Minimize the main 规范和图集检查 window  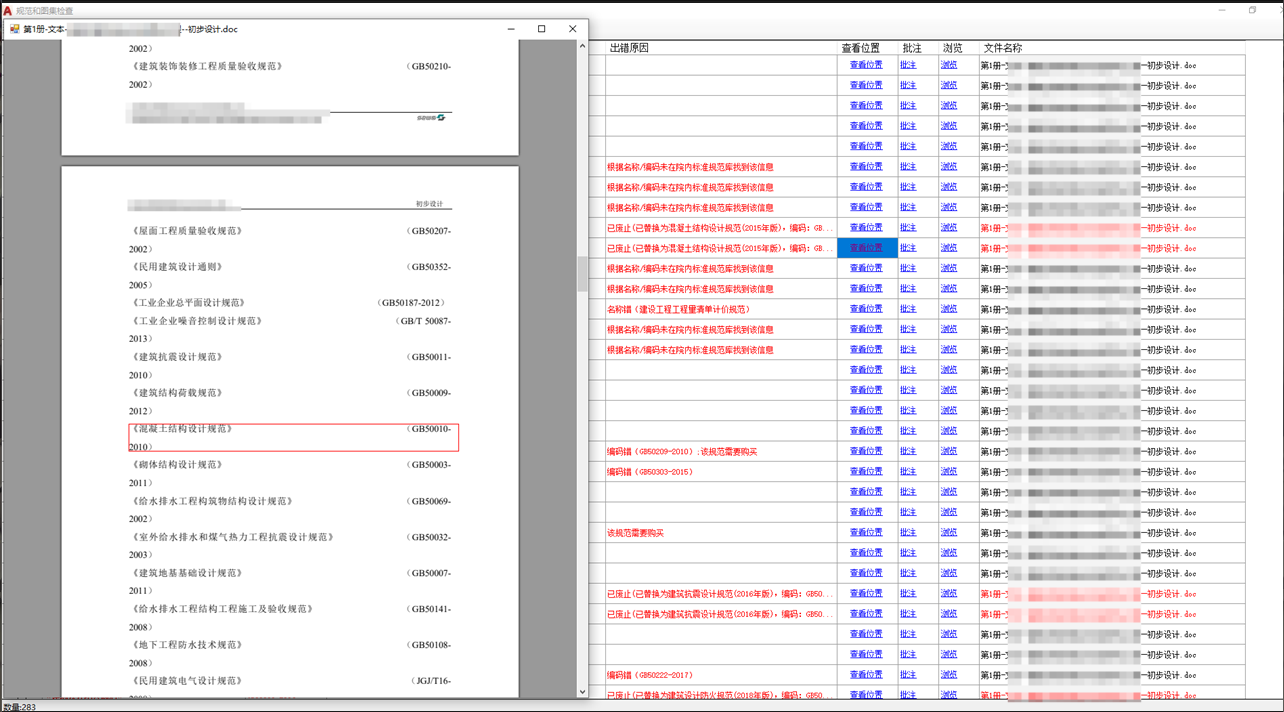point(1222,10)
